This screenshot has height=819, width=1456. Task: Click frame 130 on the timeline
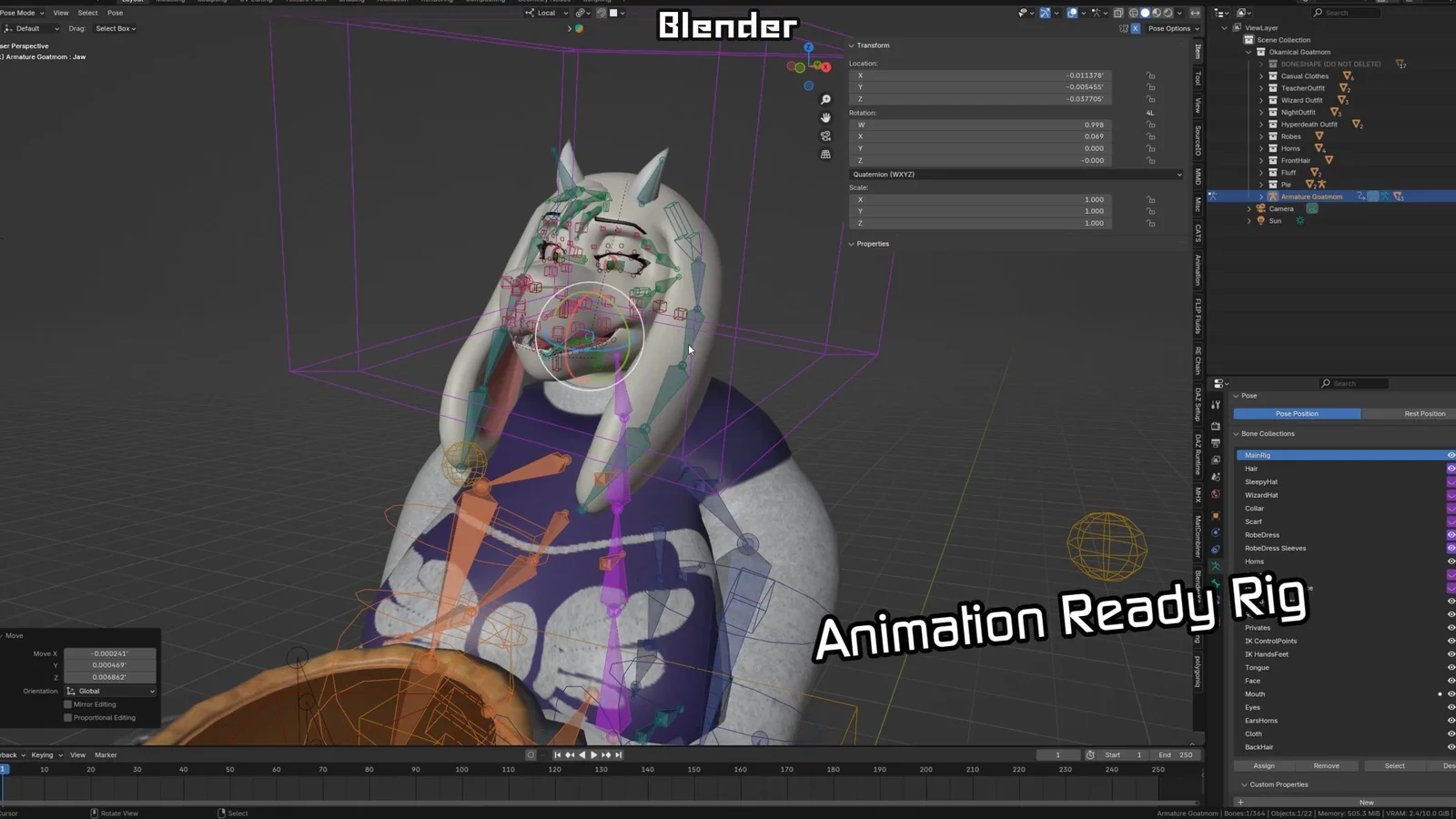[x=601, y=768]
